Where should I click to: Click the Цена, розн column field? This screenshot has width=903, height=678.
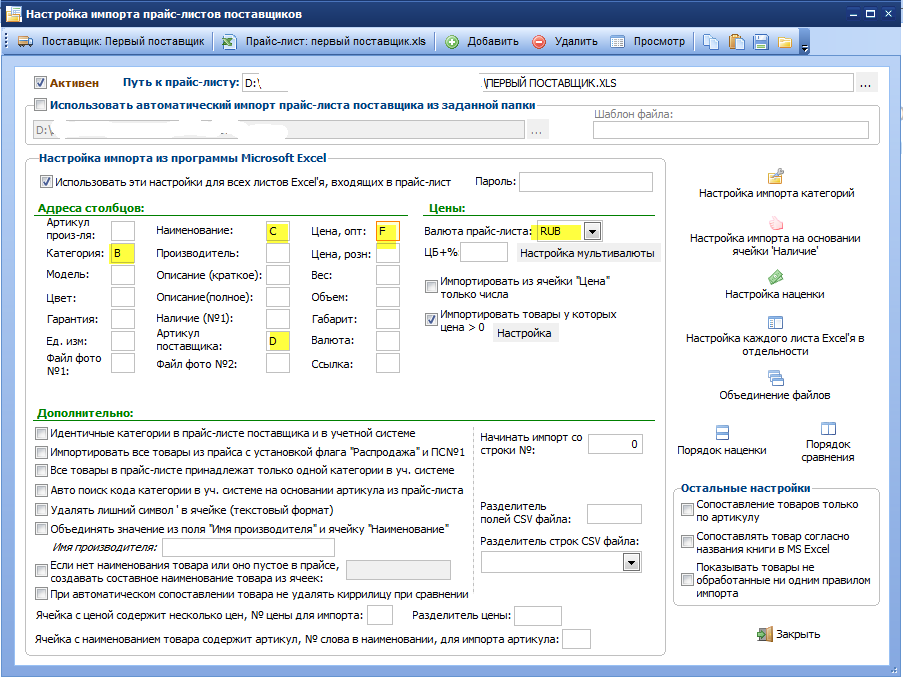pyautogui.click(x=388, y=253)
